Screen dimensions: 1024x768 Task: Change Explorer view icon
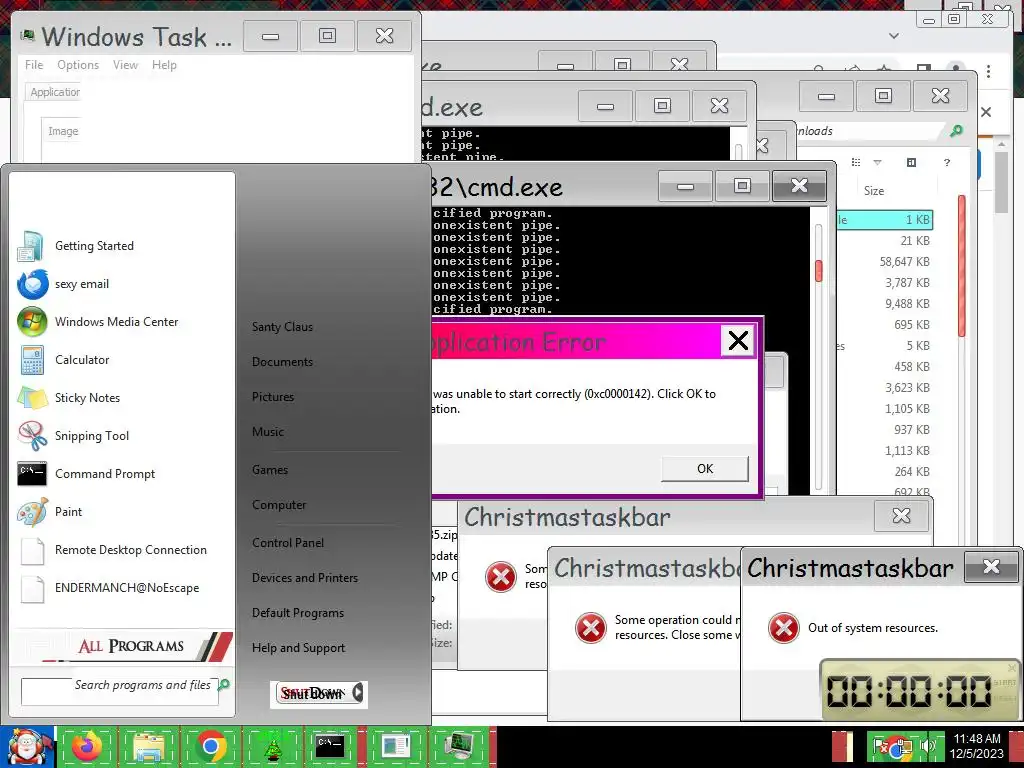[856, 162]
